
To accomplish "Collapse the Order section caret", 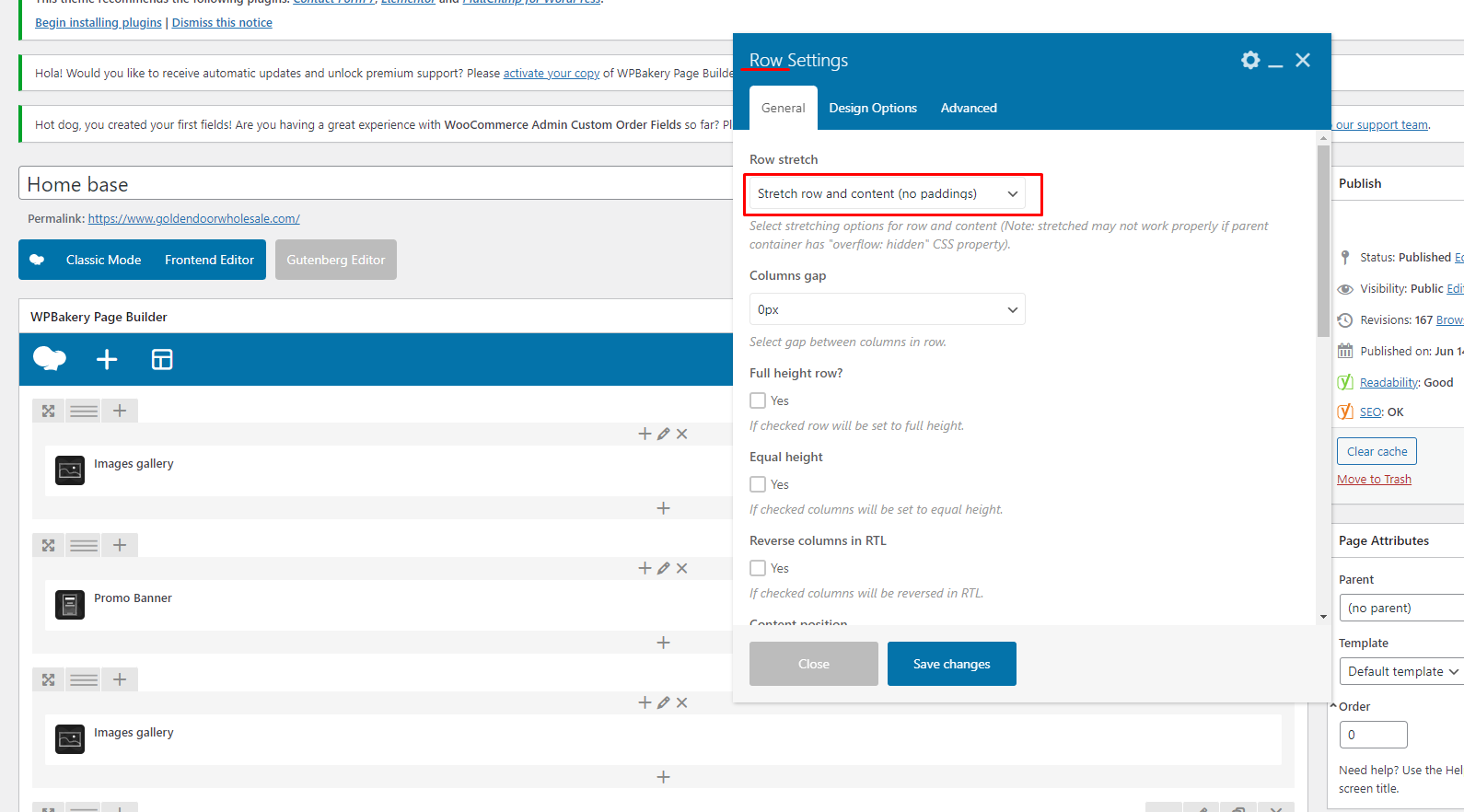I will click(x=1333, y=705).
